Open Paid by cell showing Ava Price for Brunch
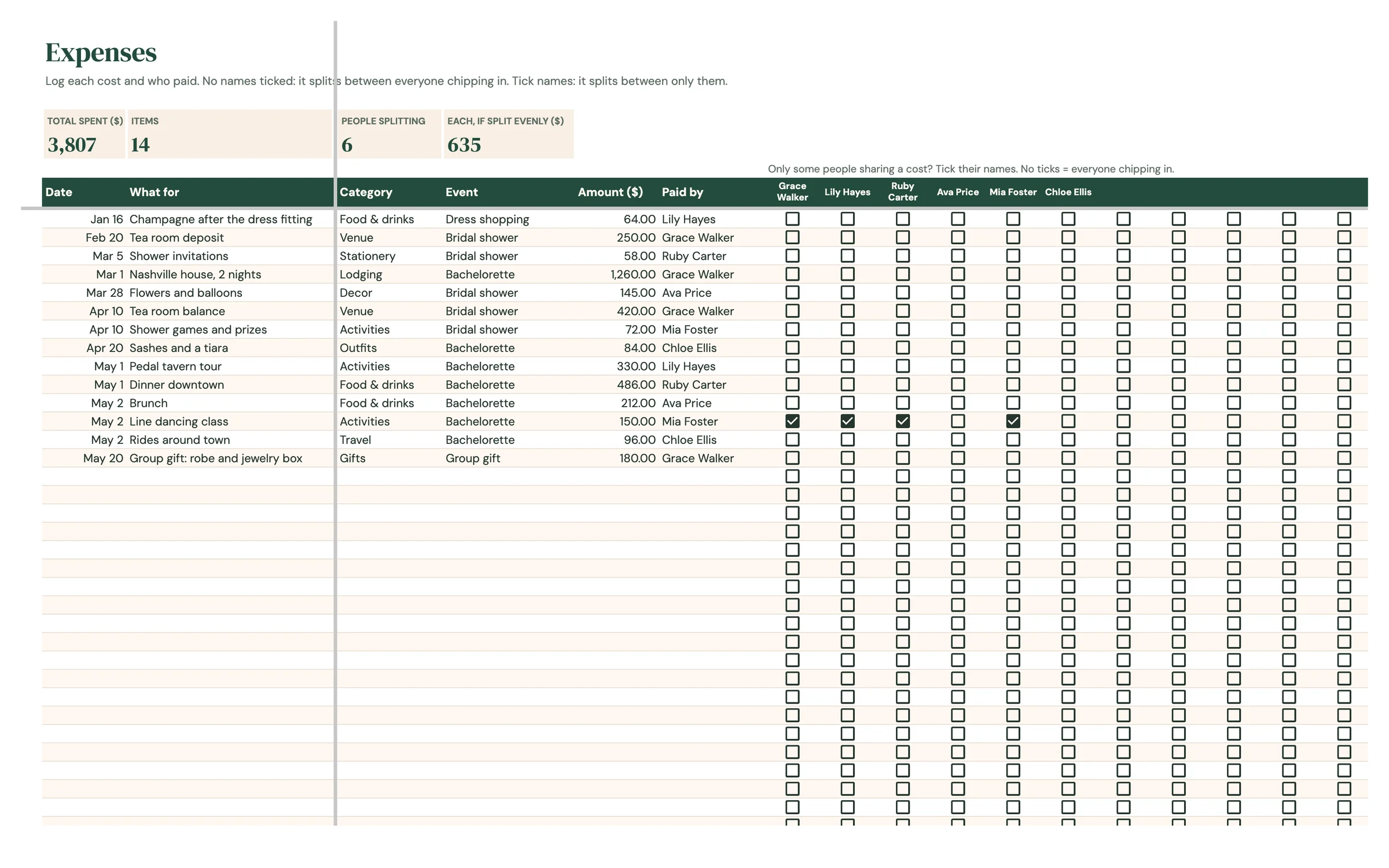The height and width of the screenshot is (868, 1389). (713, 403)
